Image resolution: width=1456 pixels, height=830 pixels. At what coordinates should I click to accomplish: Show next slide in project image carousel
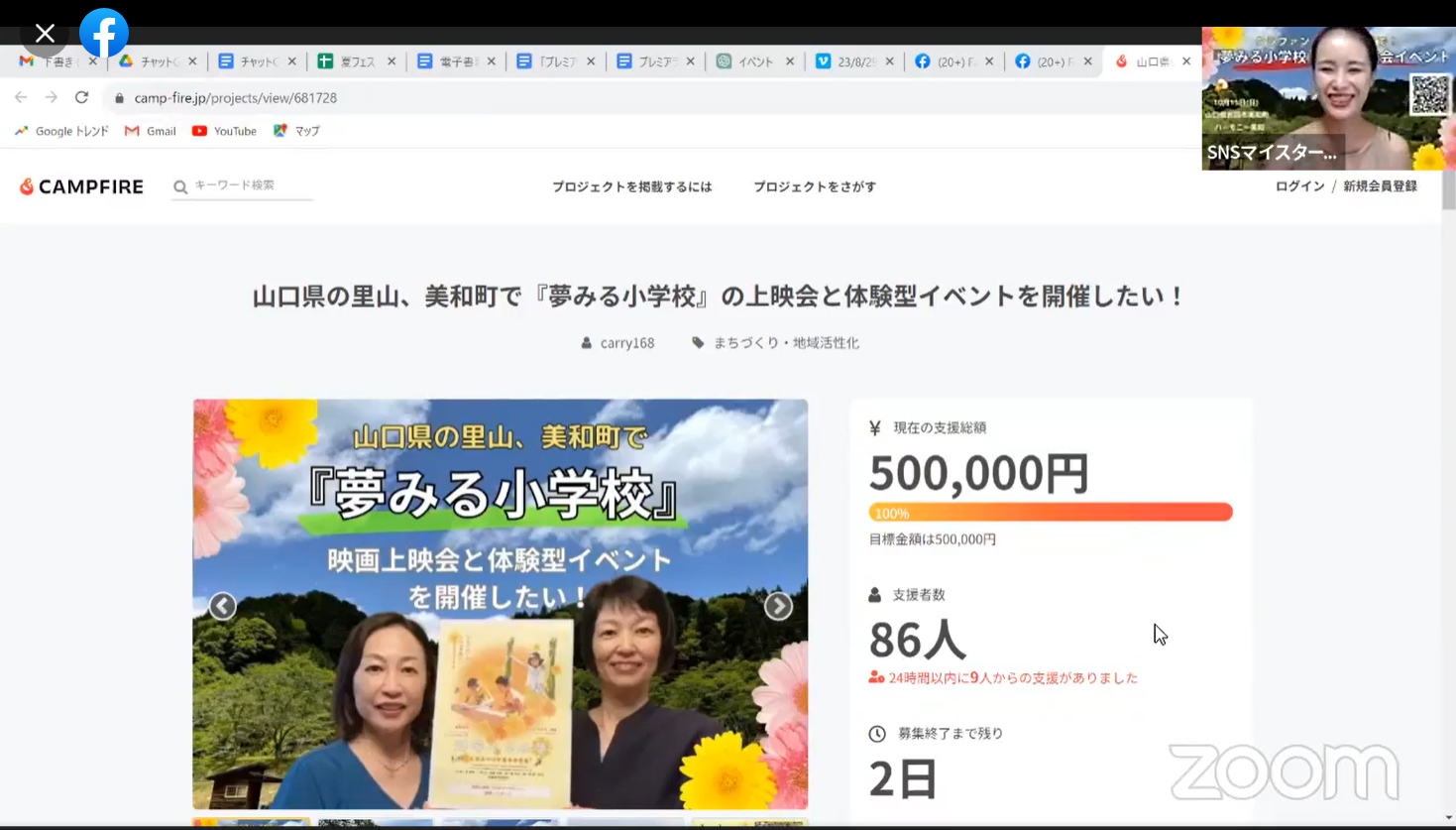(778, 606)
